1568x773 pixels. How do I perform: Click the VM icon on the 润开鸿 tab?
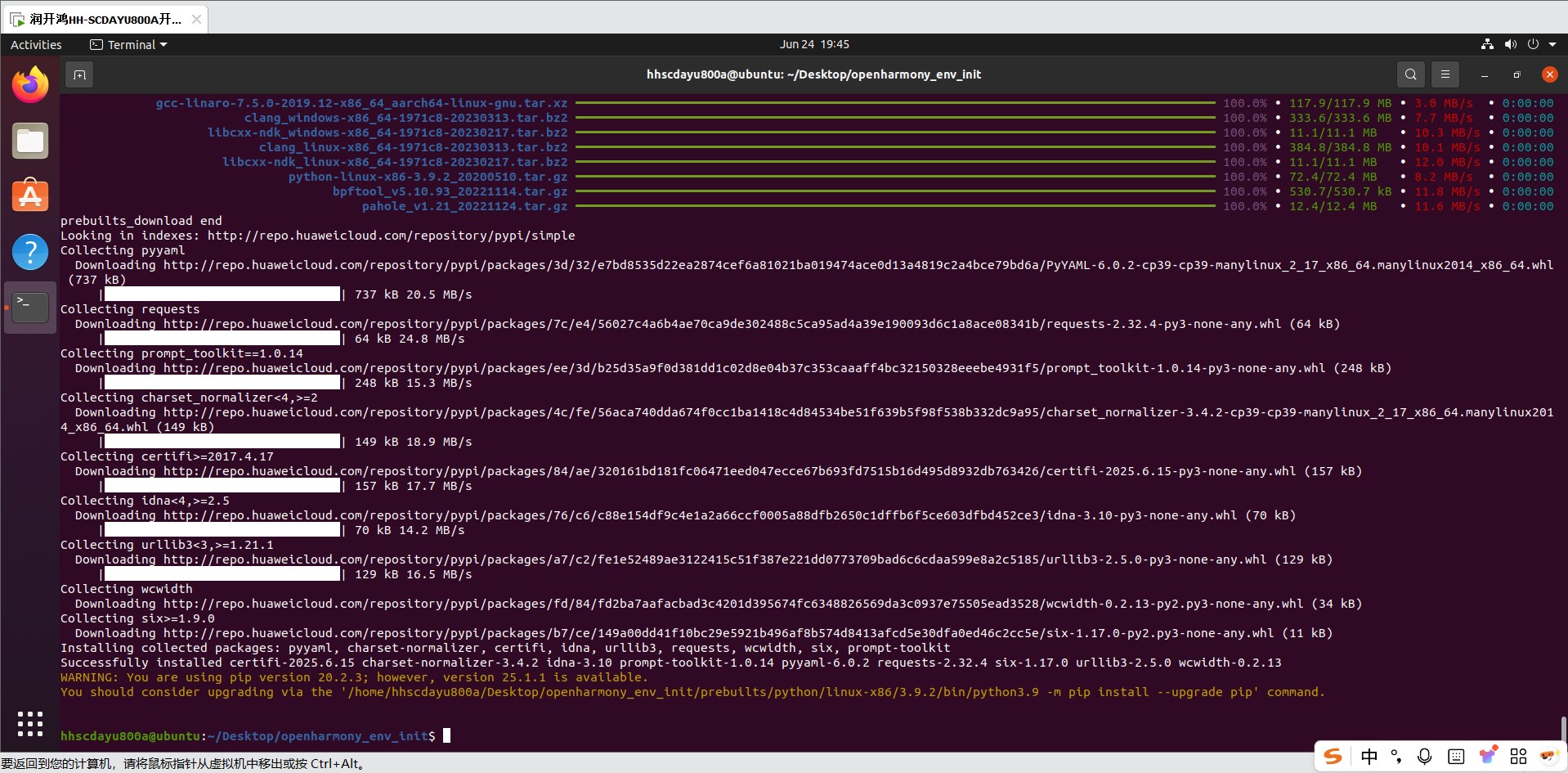click(x=16, y=19)
